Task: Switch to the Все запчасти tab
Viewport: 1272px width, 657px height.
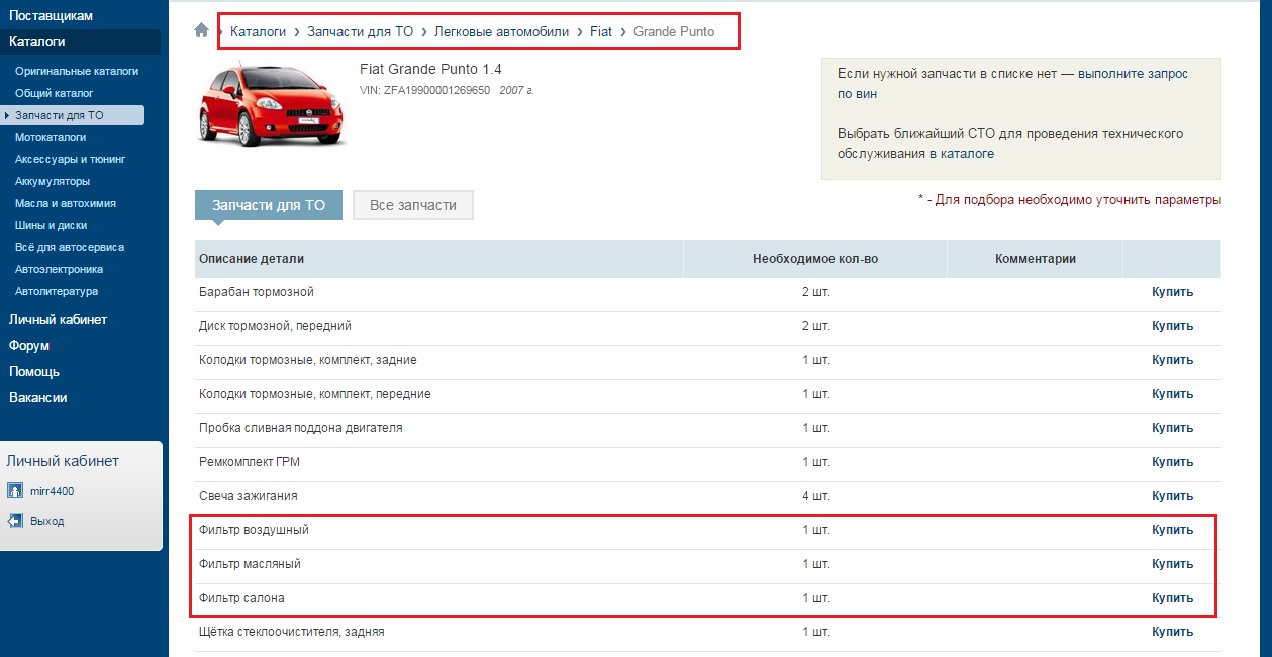Action: (x=413, y=205)
